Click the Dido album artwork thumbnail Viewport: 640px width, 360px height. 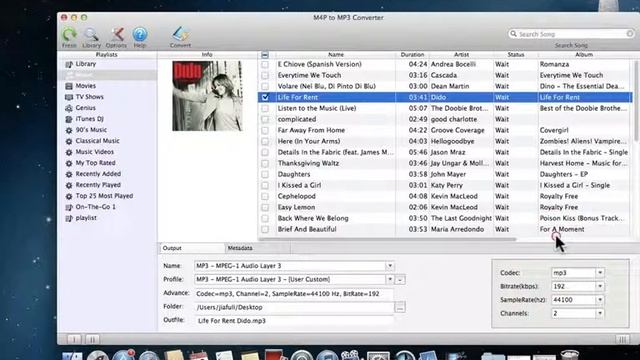tap(207, 96)
